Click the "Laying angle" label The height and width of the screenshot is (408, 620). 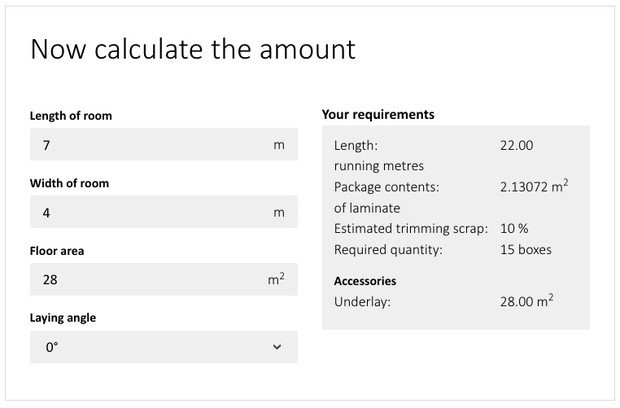[x=63, y=318]
